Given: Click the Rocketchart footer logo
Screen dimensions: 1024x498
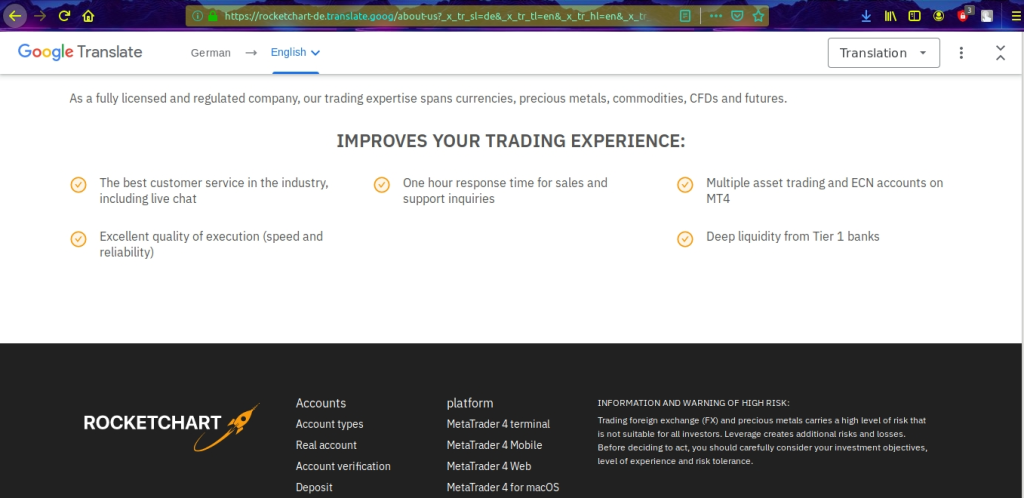Looking at the screenshot, I should pos(171,427).
